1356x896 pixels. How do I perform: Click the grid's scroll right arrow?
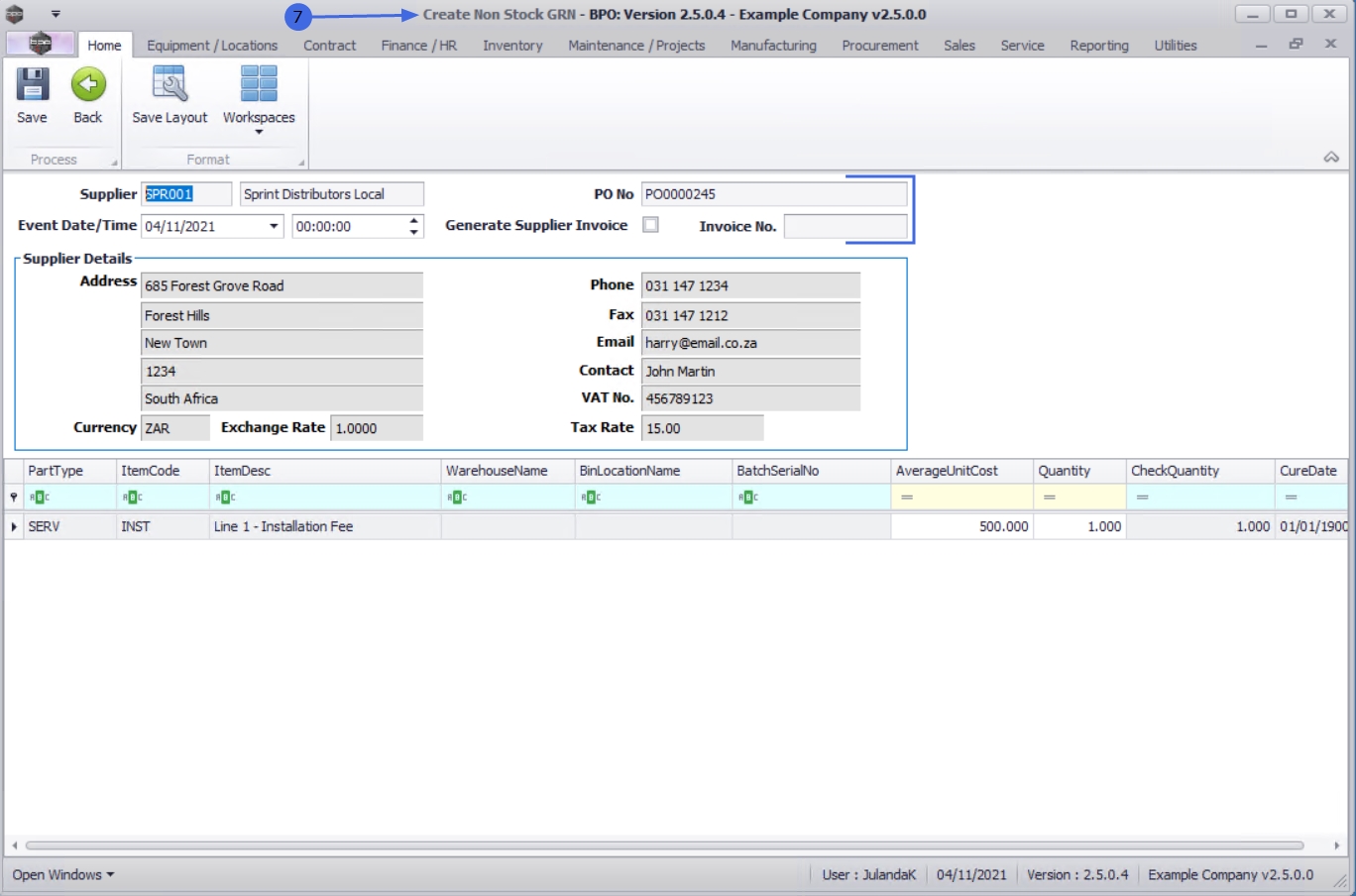click(1337, 845)
